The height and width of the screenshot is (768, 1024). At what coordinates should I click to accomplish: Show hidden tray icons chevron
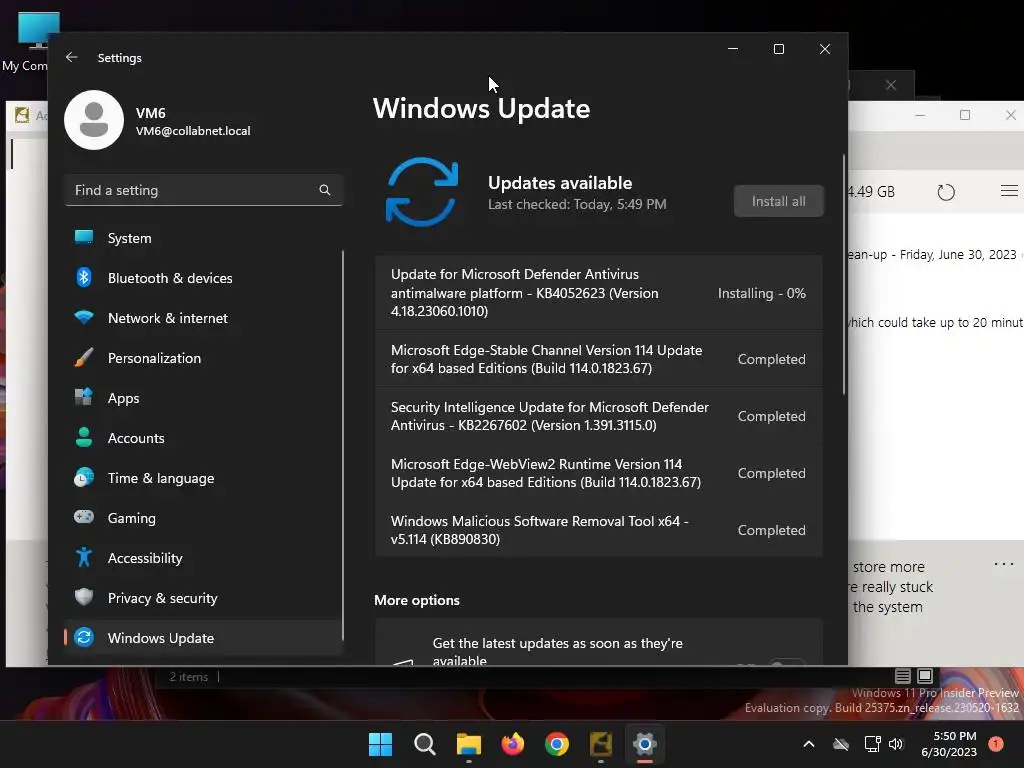point(808,744)
